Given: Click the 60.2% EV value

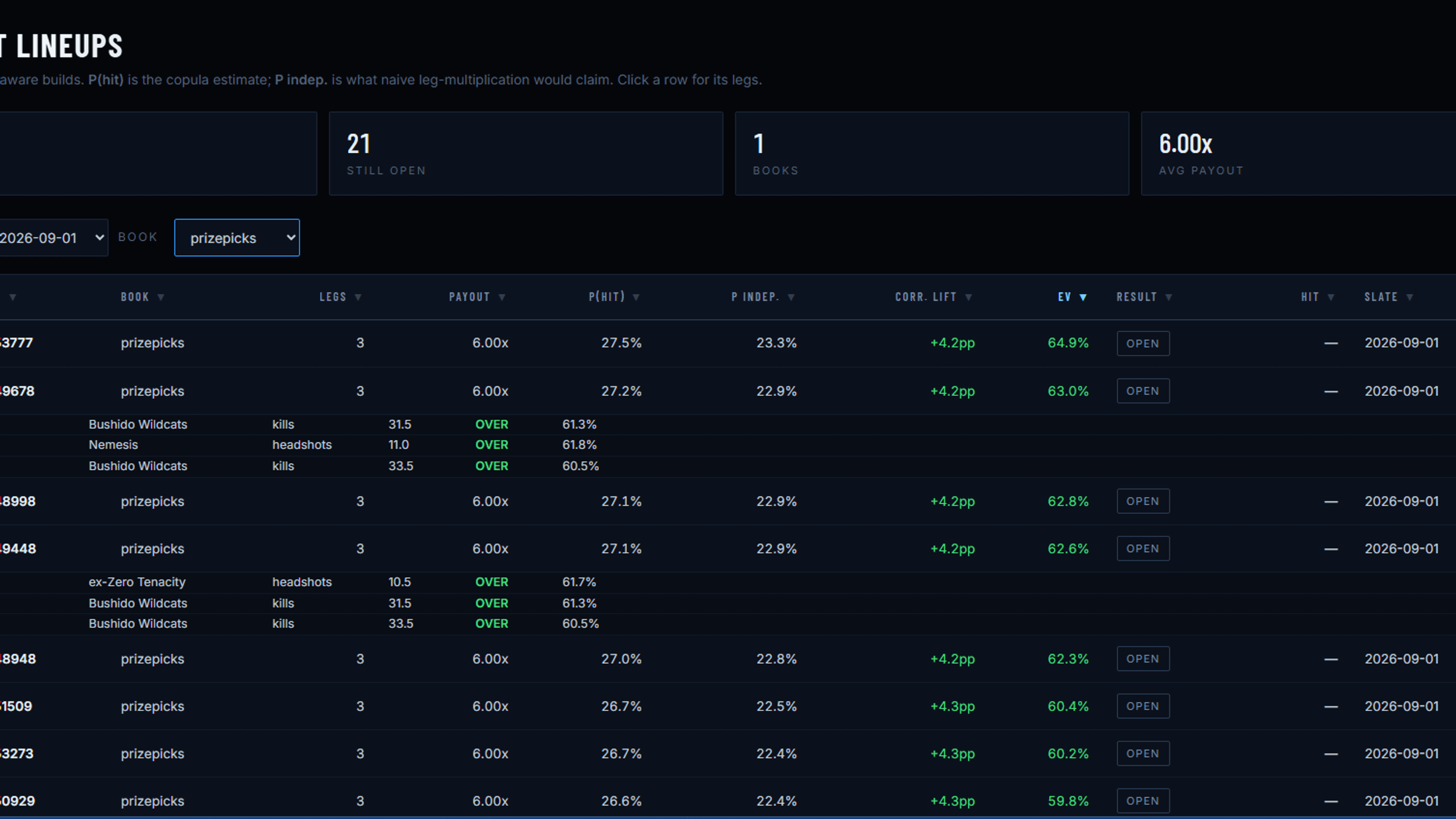Looking at the screenshot, I should coord(1068,753).
